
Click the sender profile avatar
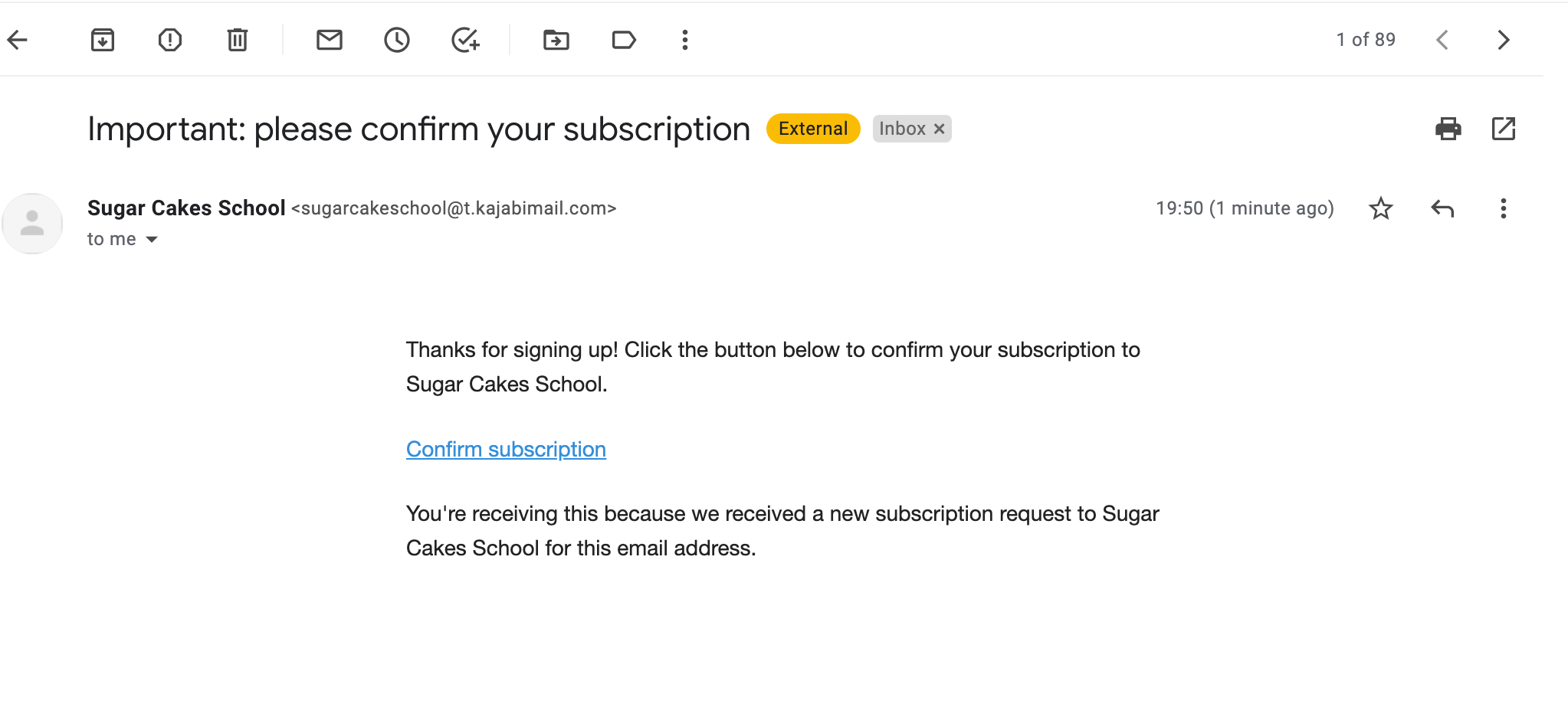pyautogui.click(x=32, y=224)
